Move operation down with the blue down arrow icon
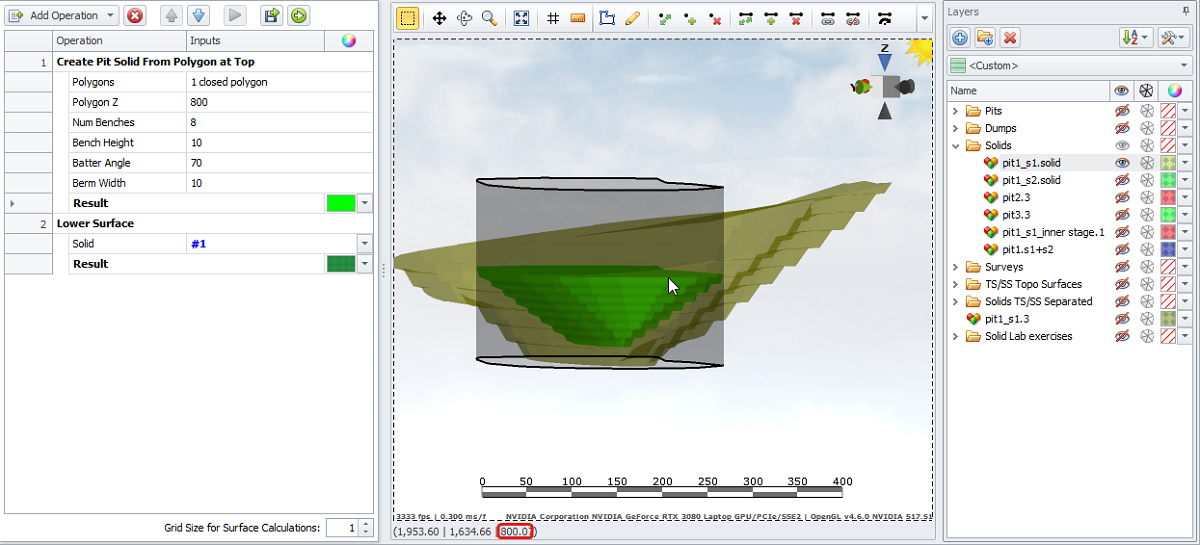 coord(198,16)
